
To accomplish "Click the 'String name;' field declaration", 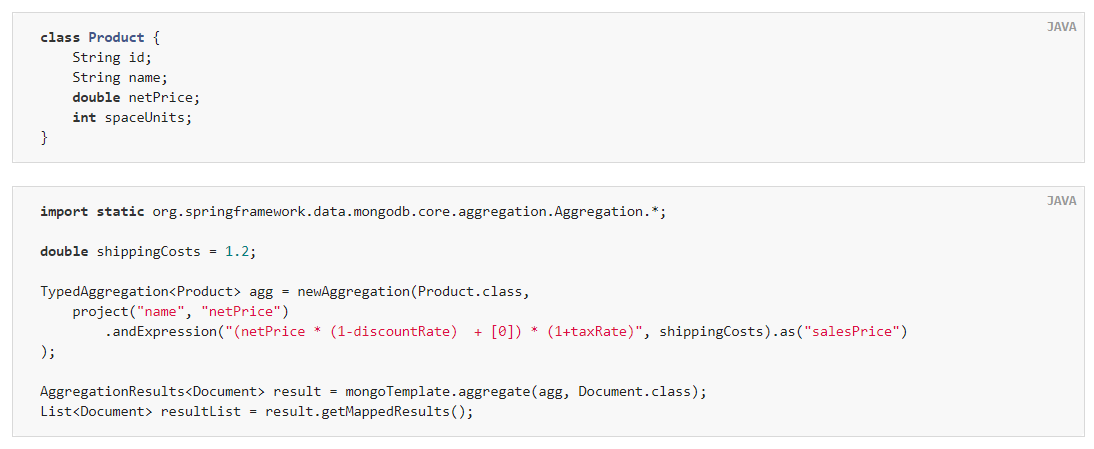I will (x=120, y=78).
